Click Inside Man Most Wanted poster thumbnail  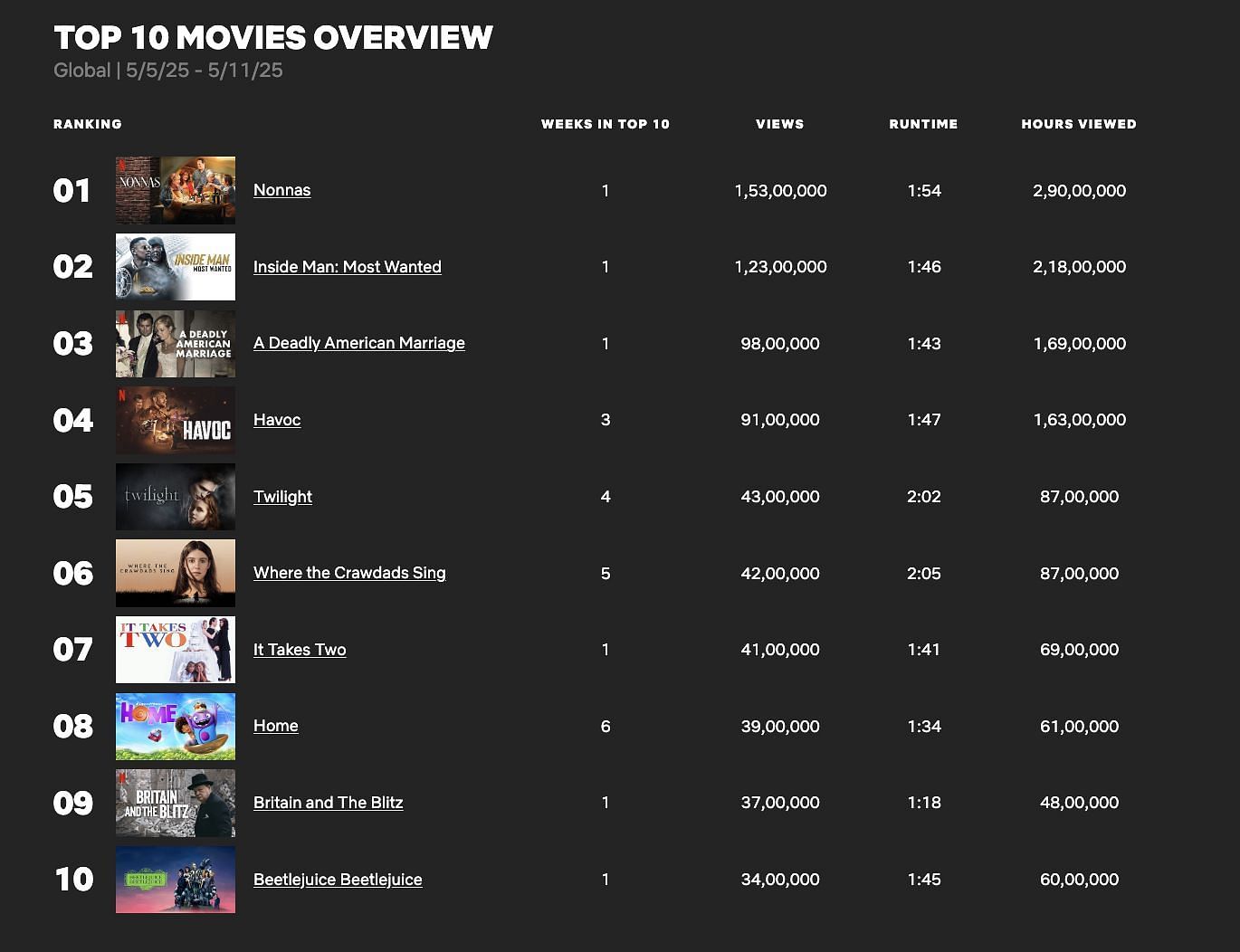176,267
